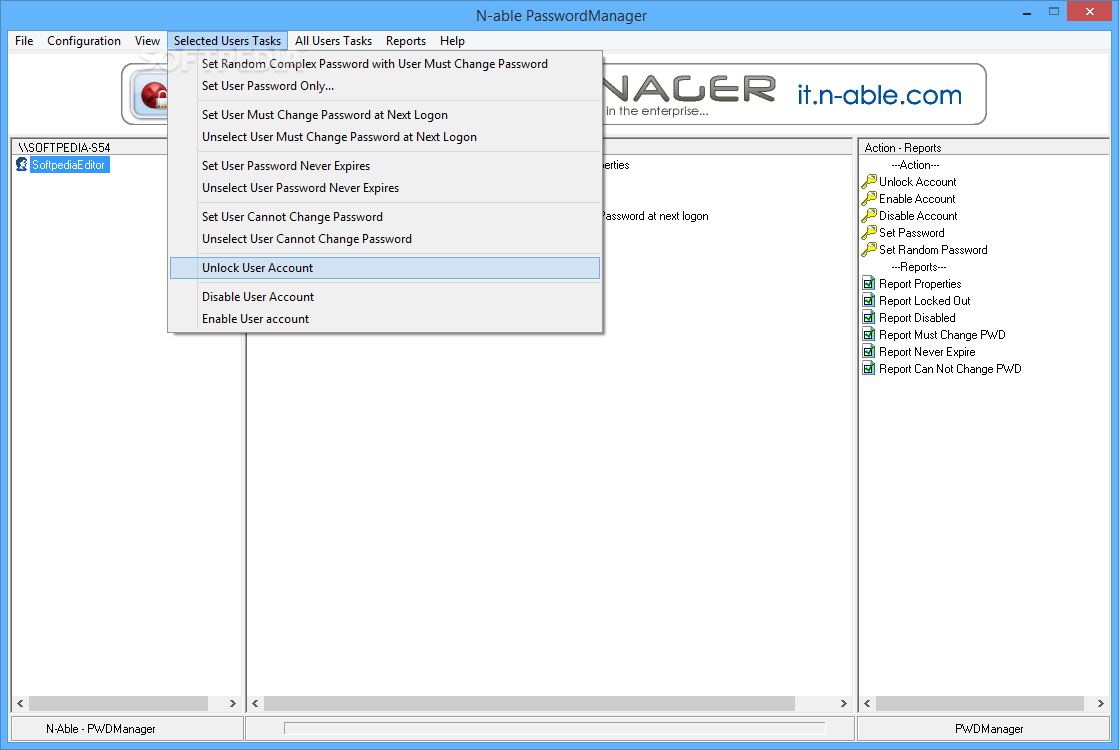Choose Set Random Complex Password with User Must Change Password
The width and height of the screenshot is (1119, 750).
[385, 64]
